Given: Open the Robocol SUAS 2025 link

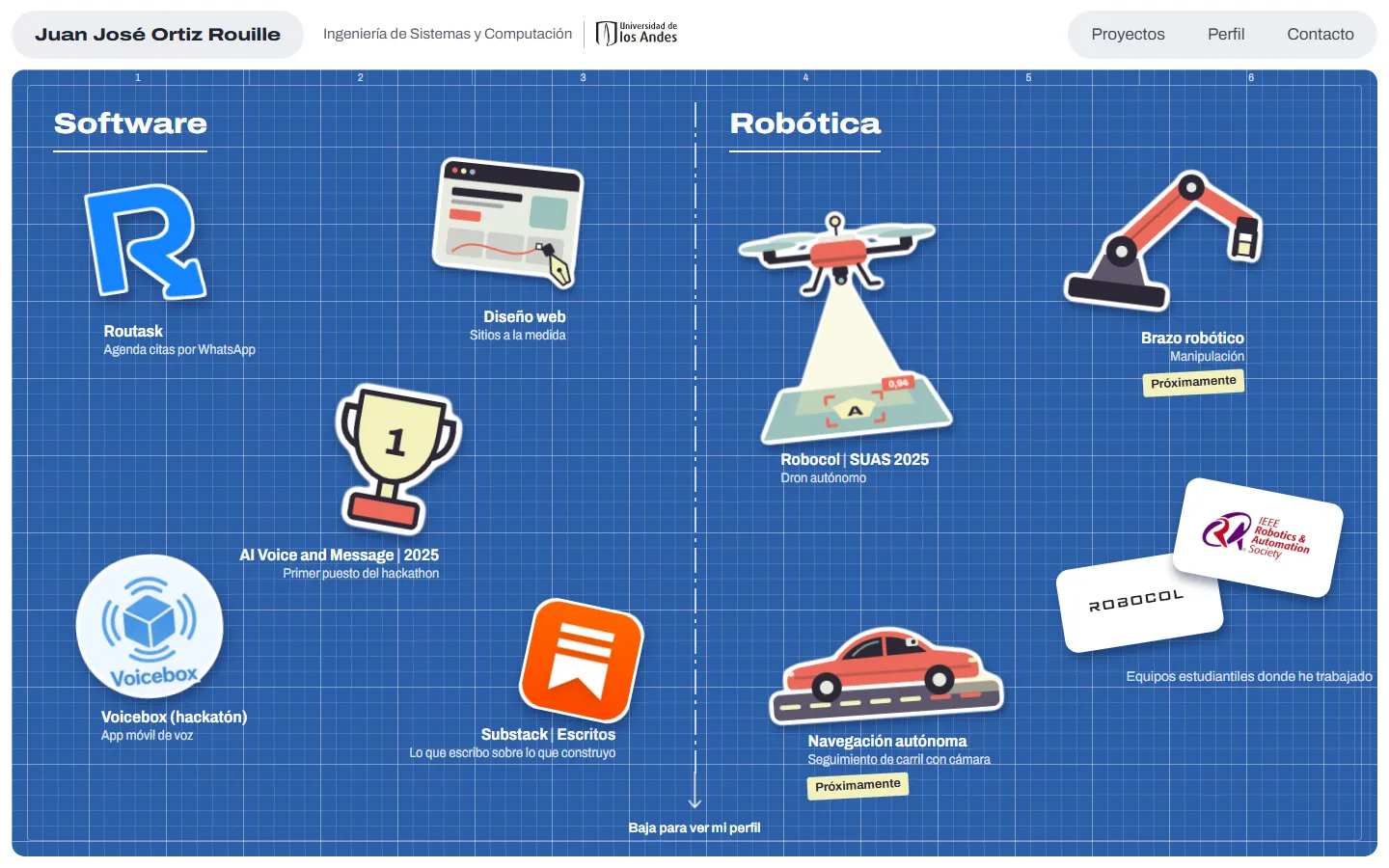Looking at the screenshot, I should pyautogui.click(x=855, y=459).
